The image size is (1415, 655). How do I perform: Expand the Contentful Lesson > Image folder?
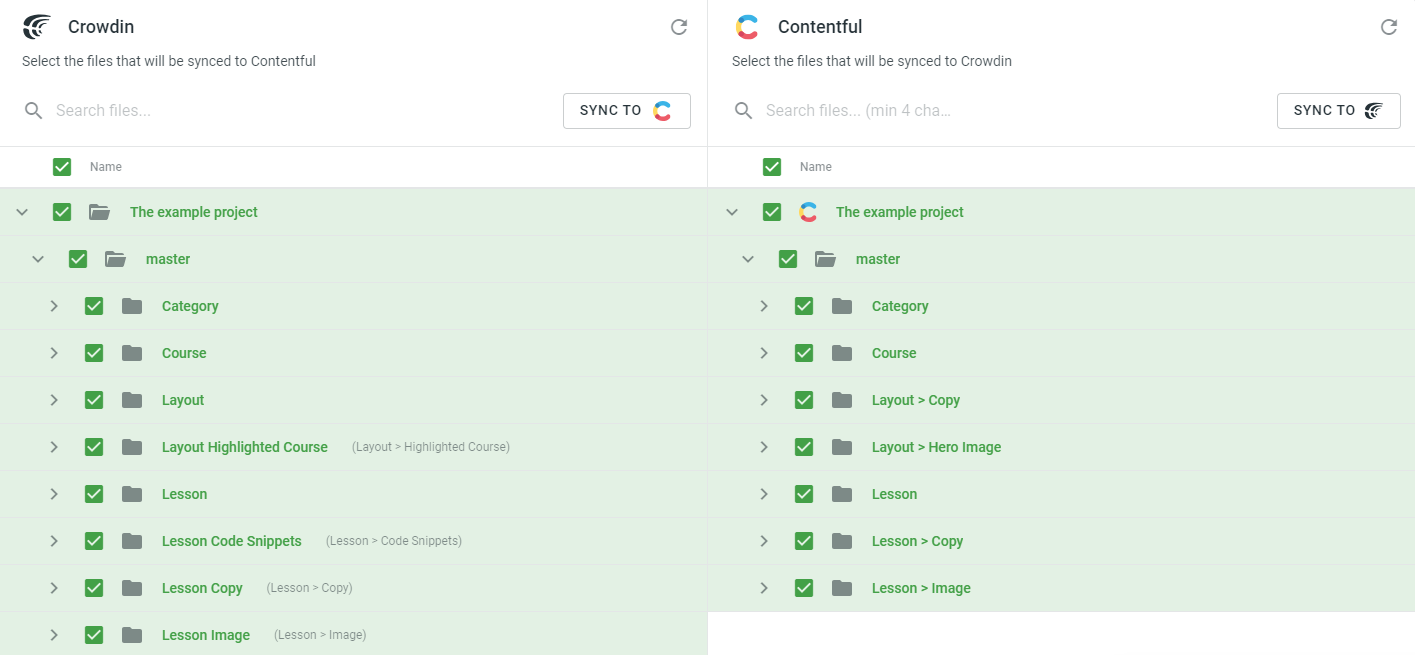764,588
